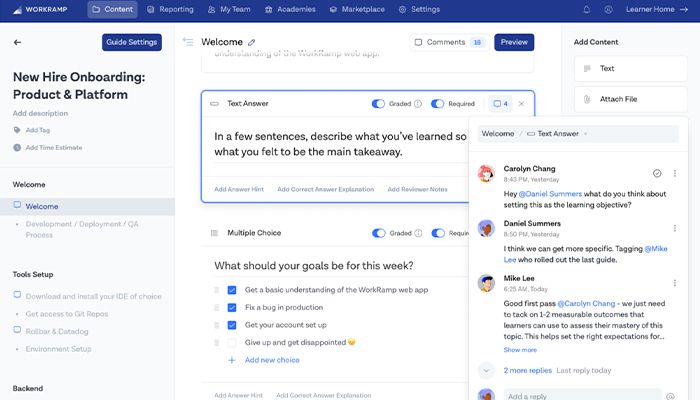Image resolution: width=700 pixels, height=400 pixels.
Task: Remove the Text Answer block with X
Action: click(x=521, y=104)
